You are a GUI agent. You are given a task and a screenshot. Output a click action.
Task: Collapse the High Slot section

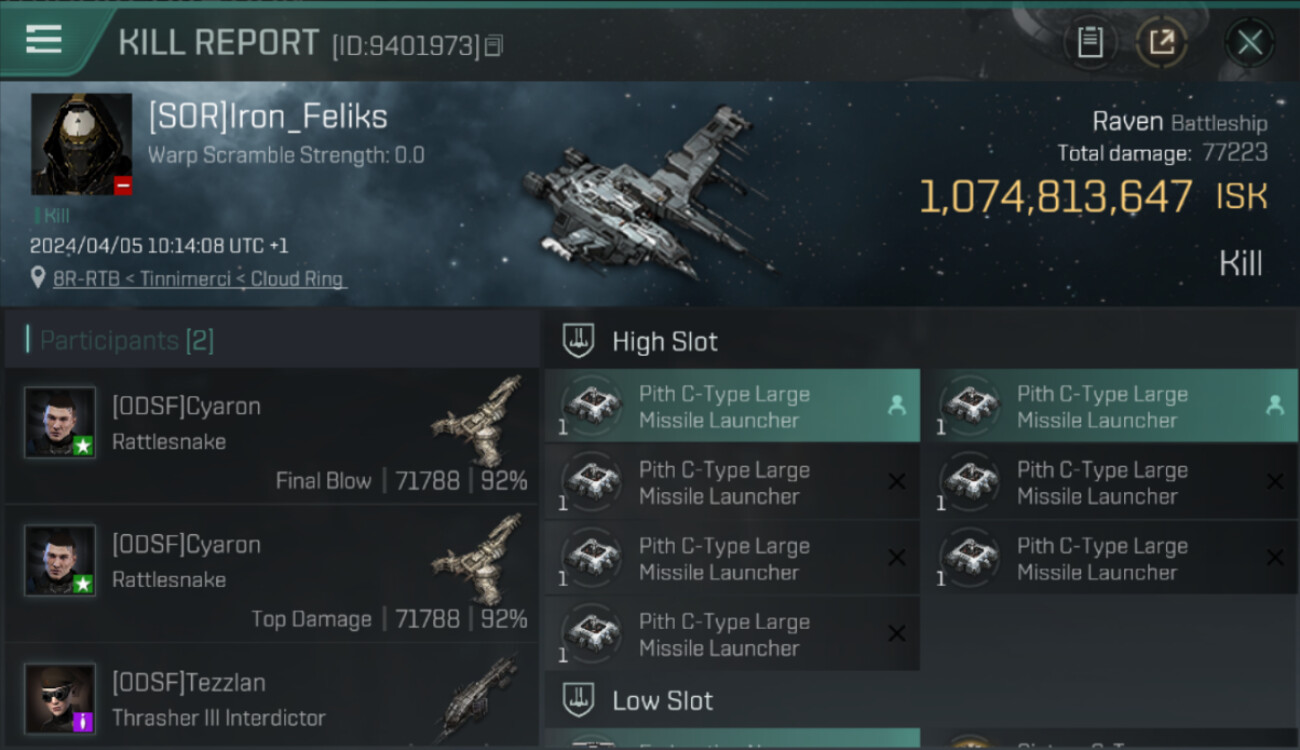coord(664,341)
